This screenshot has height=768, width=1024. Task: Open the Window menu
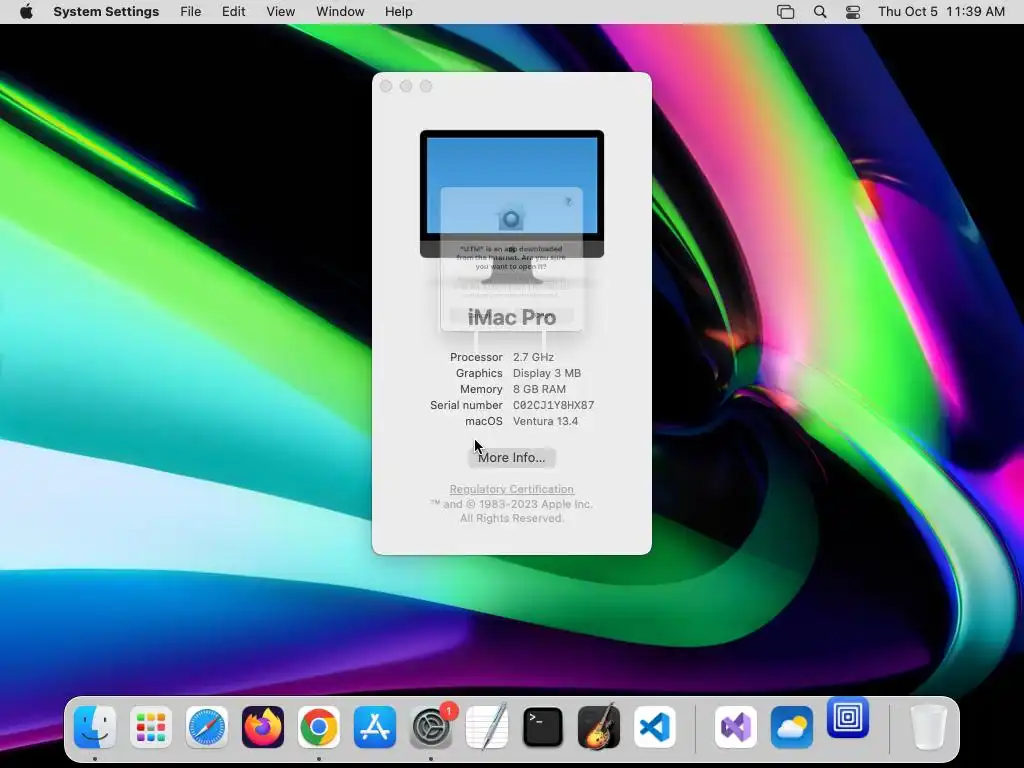tap(340, 12)
